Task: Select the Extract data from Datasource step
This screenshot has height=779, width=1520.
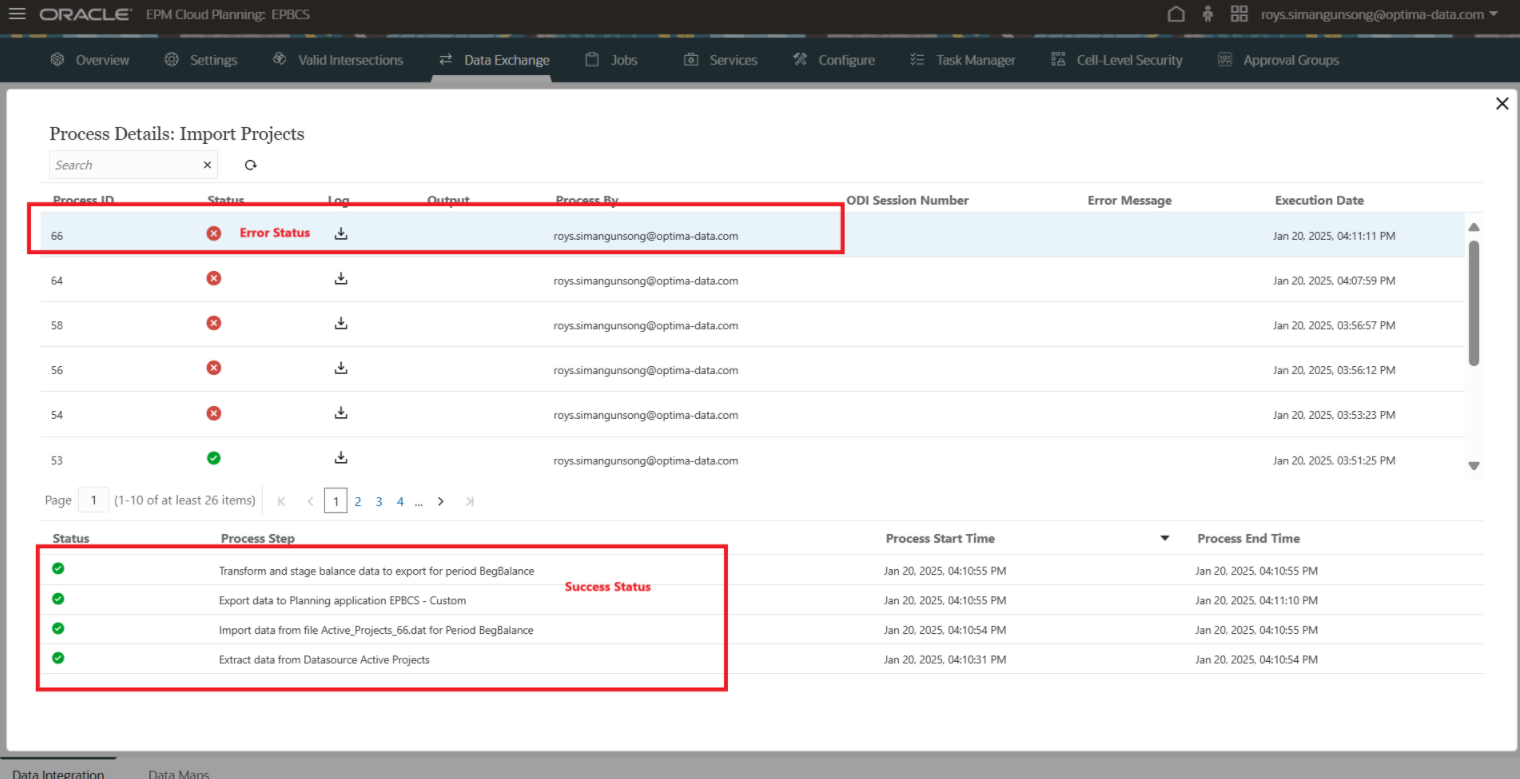Action: [x=324, y=659]
